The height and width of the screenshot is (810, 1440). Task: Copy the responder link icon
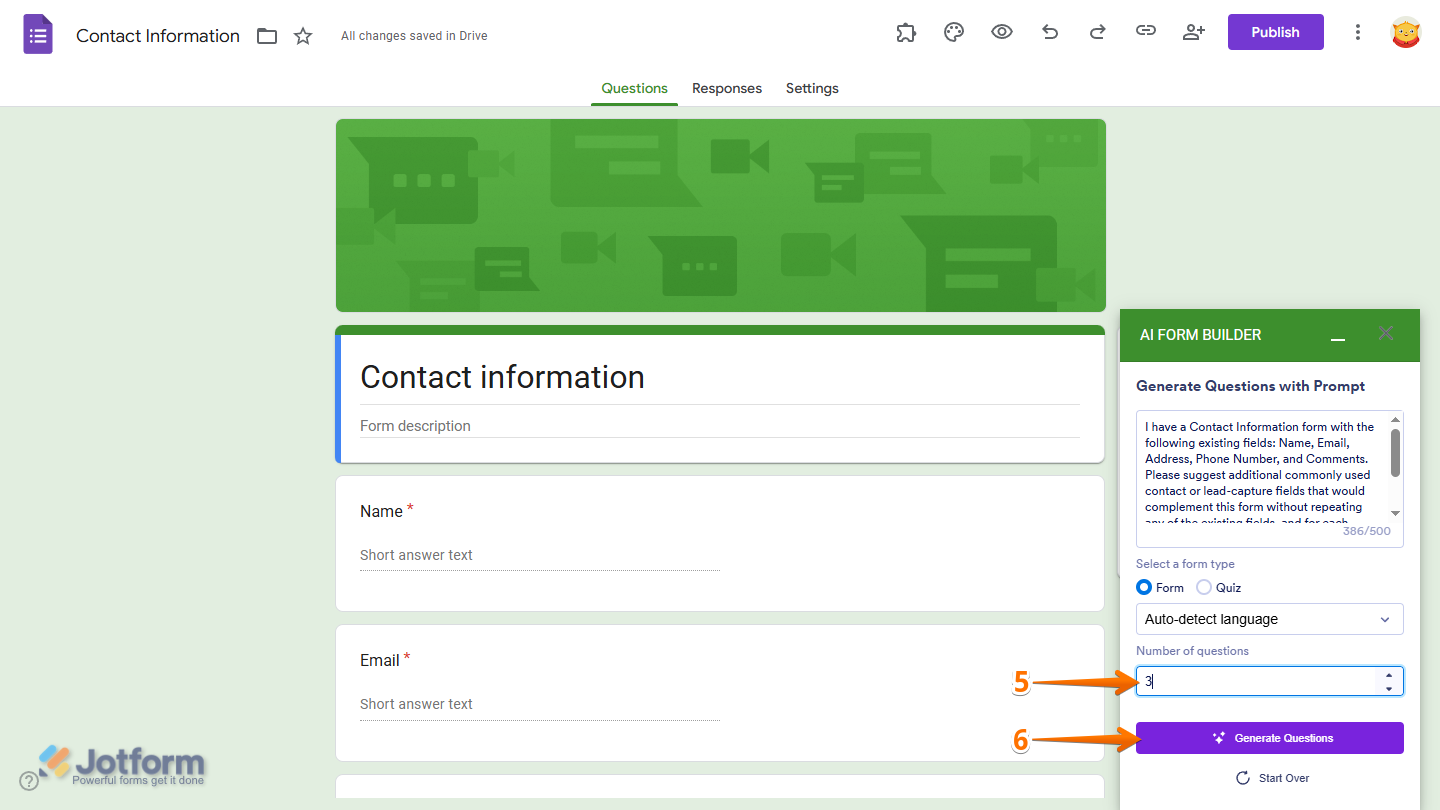[1145, 32]
